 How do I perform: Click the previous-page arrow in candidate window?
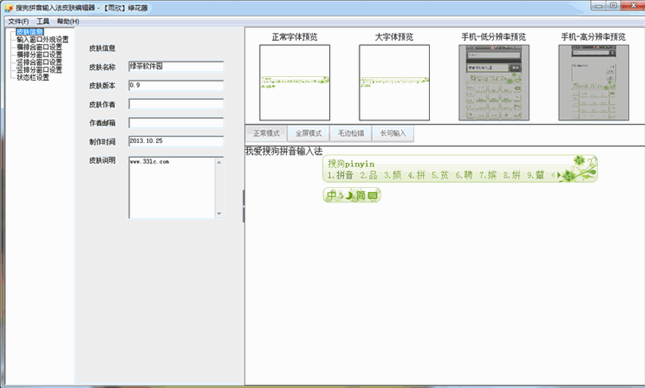(x=553, y=175)
